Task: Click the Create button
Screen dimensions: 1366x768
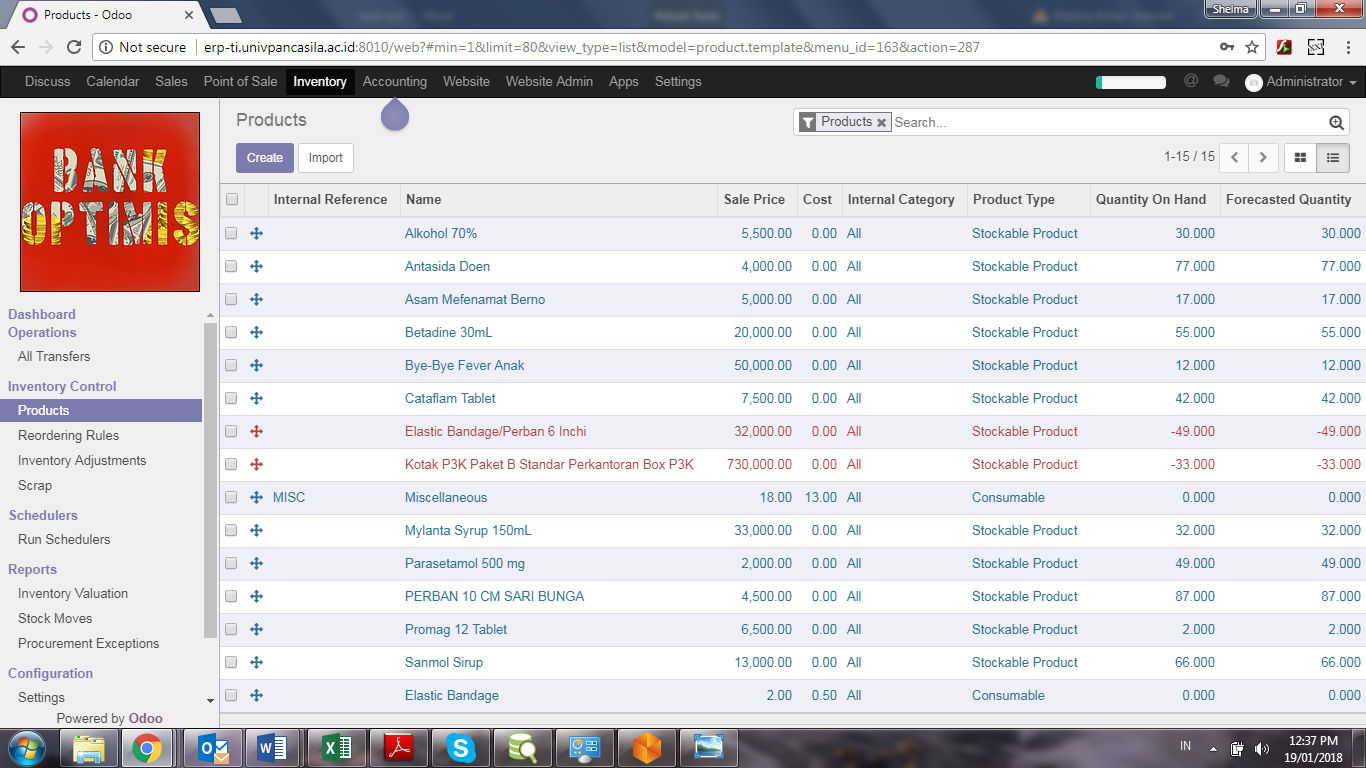Action: pos(265,158)
